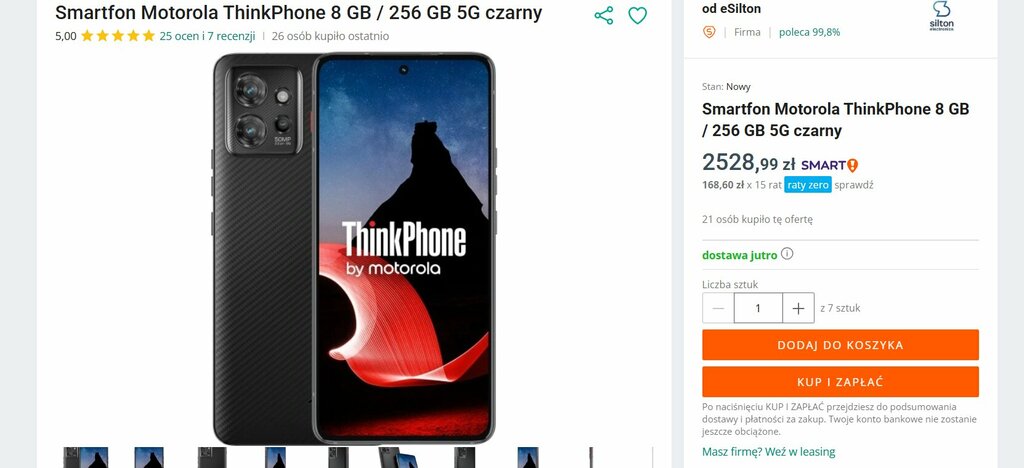
Task: Click the Liczba sztuk quantity field
Action: tap(758, 308)
